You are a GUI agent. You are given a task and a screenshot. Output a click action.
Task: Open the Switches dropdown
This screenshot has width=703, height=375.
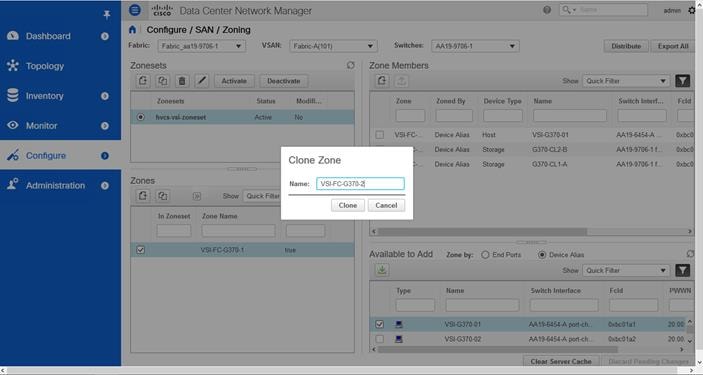(475, 46)
